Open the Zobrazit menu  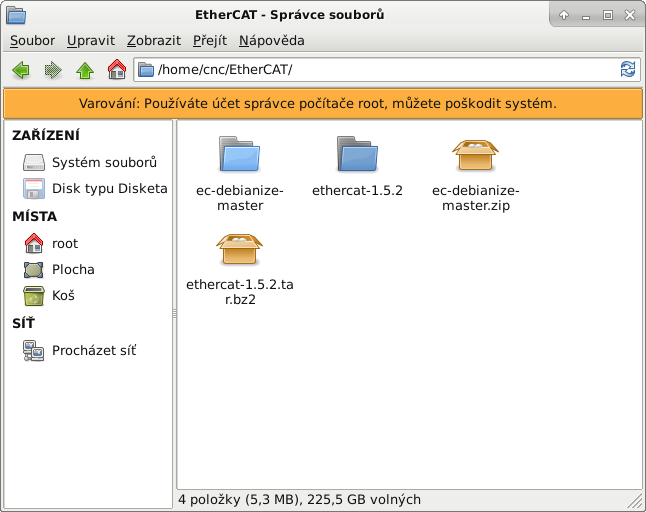pyautogui.click(x=153, y=41)
